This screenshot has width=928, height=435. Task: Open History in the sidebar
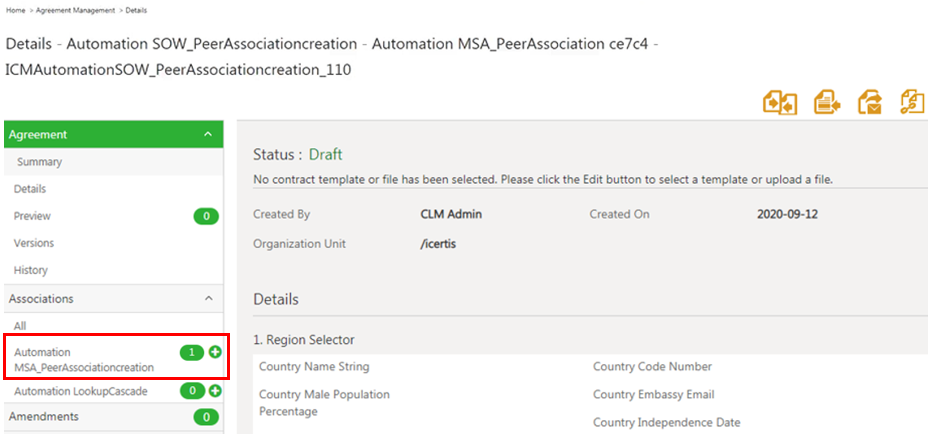coord(31,270)
